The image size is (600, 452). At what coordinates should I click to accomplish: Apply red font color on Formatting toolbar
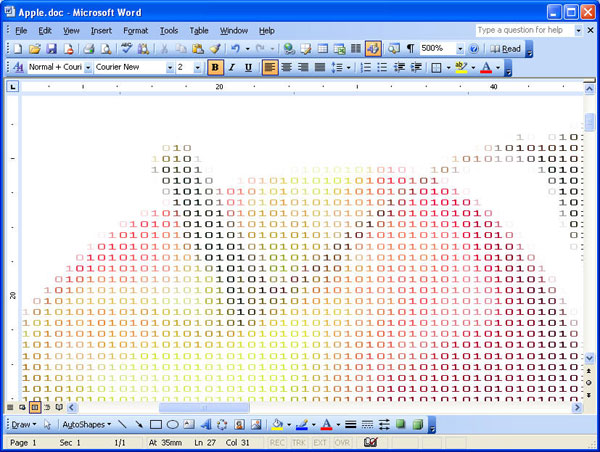[x=486, y=67]
